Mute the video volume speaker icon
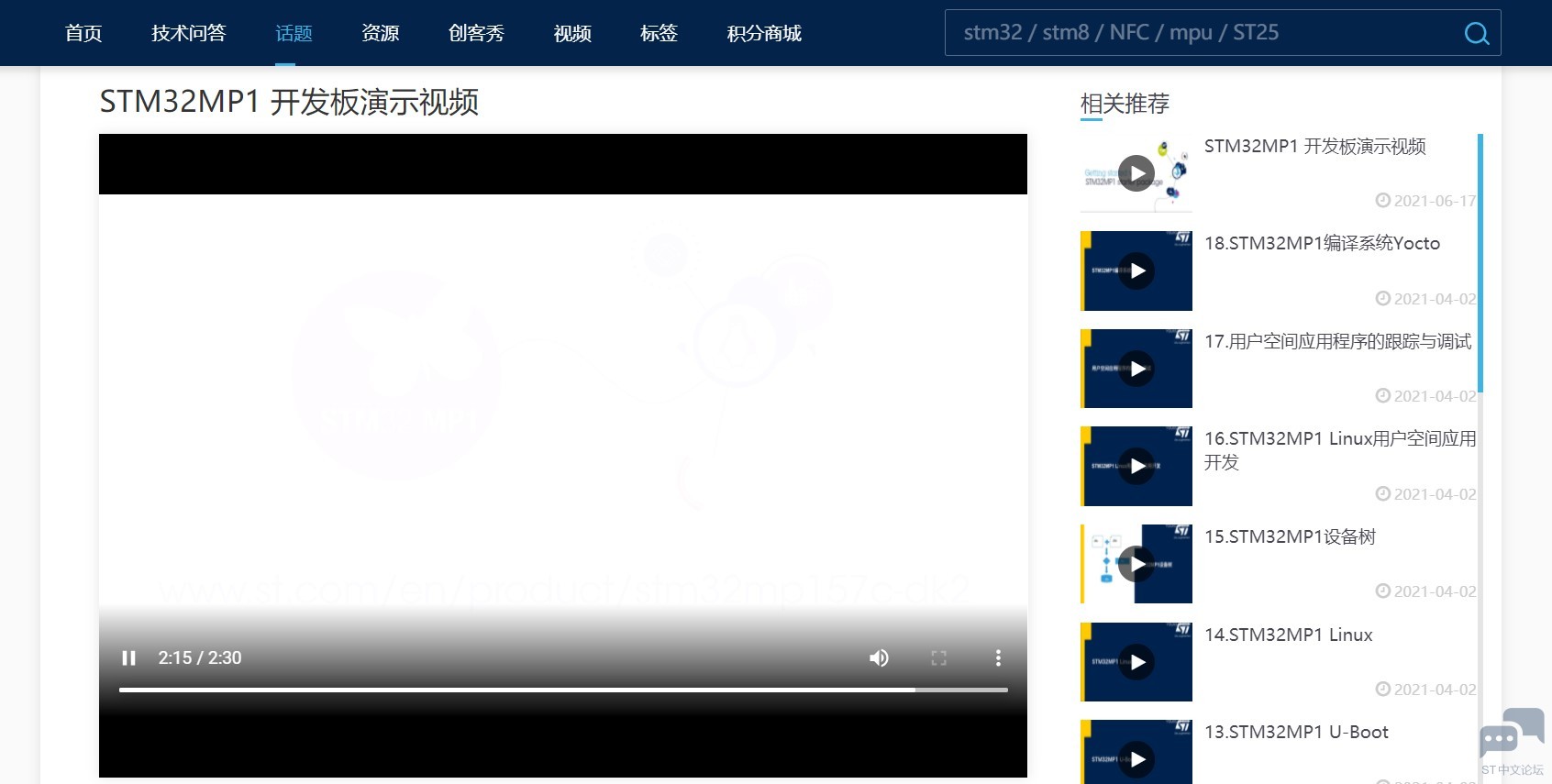 click(x=879, y=657)
